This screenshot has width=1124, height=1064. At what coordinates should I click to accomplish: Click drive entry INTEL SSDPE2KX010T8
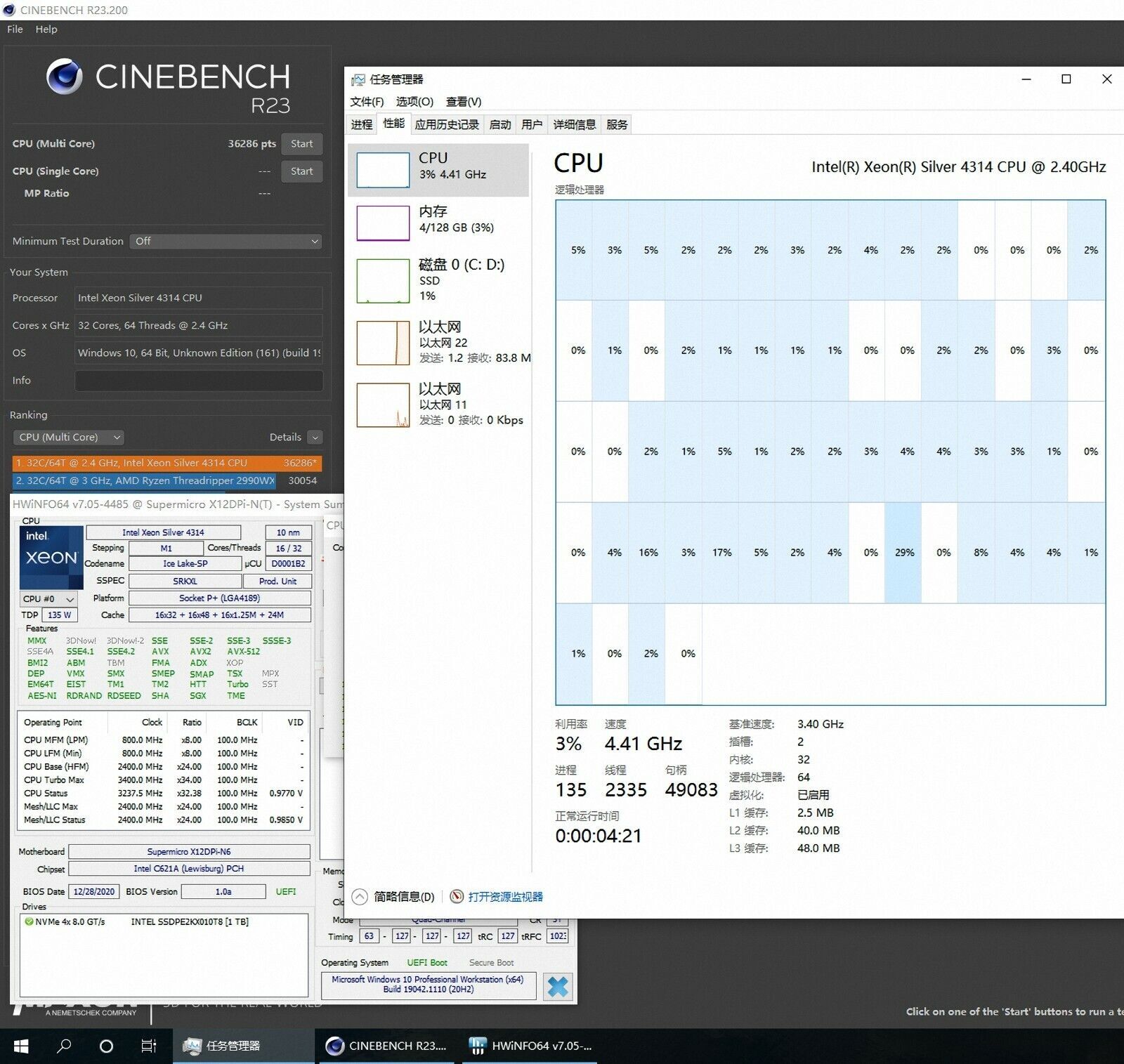pos(190,922)
